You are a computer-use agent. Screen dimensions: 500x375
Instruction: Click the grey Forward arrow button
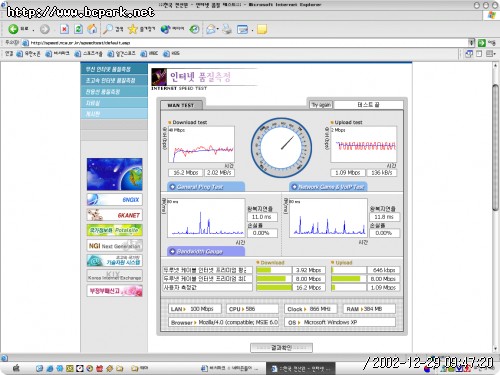pos(45,29)
